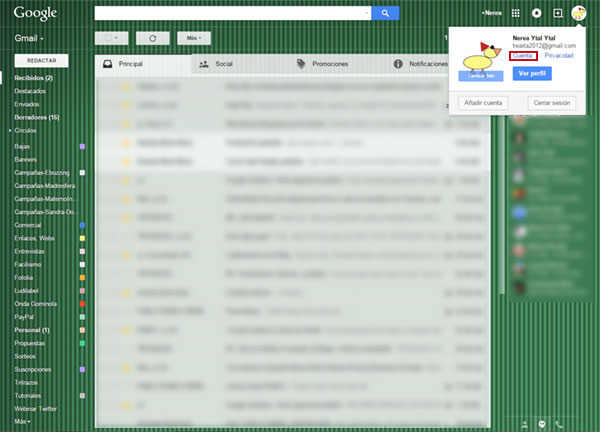This screenshot has height=432, width=600.
Task: Click the duck avatar in top bar
Action: point(579,13)
